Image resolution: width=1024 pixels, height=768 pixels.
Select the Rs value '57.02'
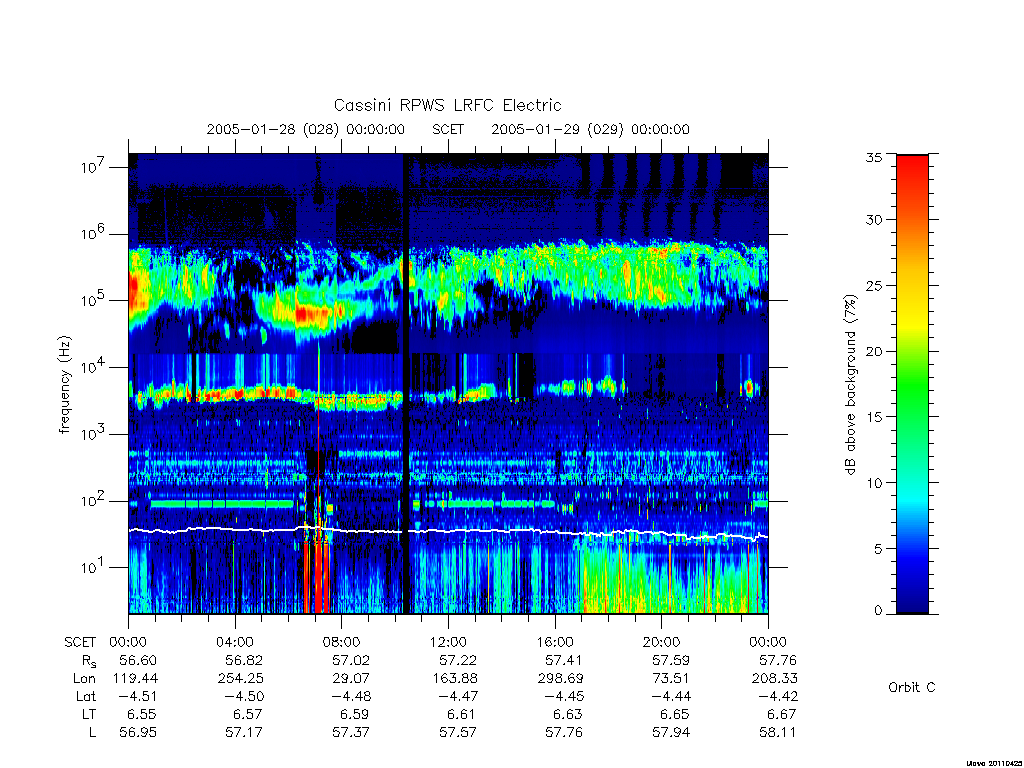[x=351, y=660]
